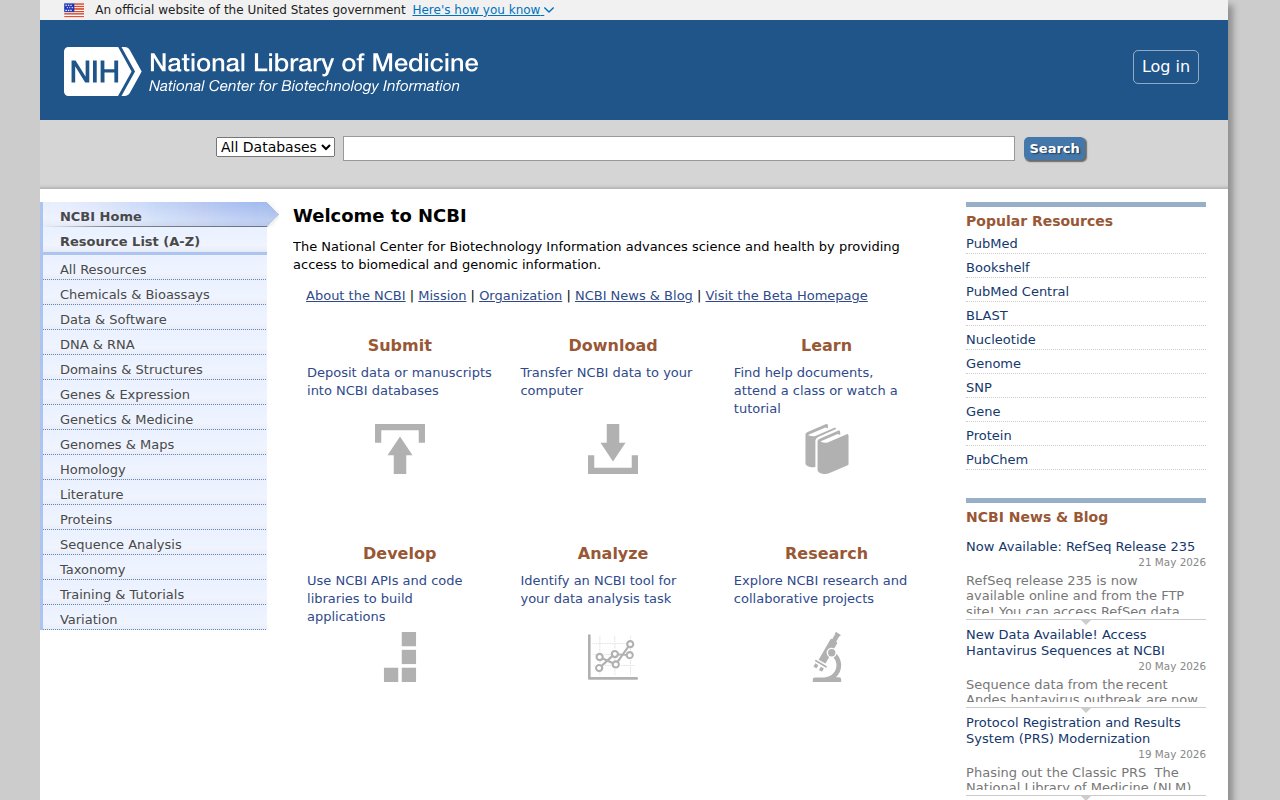Click "Identify an NCBI tool" description
The height and width of the screenshot is (800, 1280).
[598, 590]
